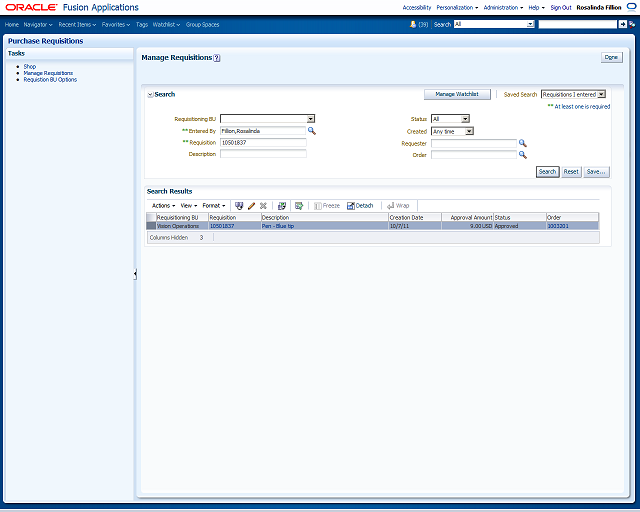Click the Requisition number input field
Screen dimensions: 640x512
point(263,142)
